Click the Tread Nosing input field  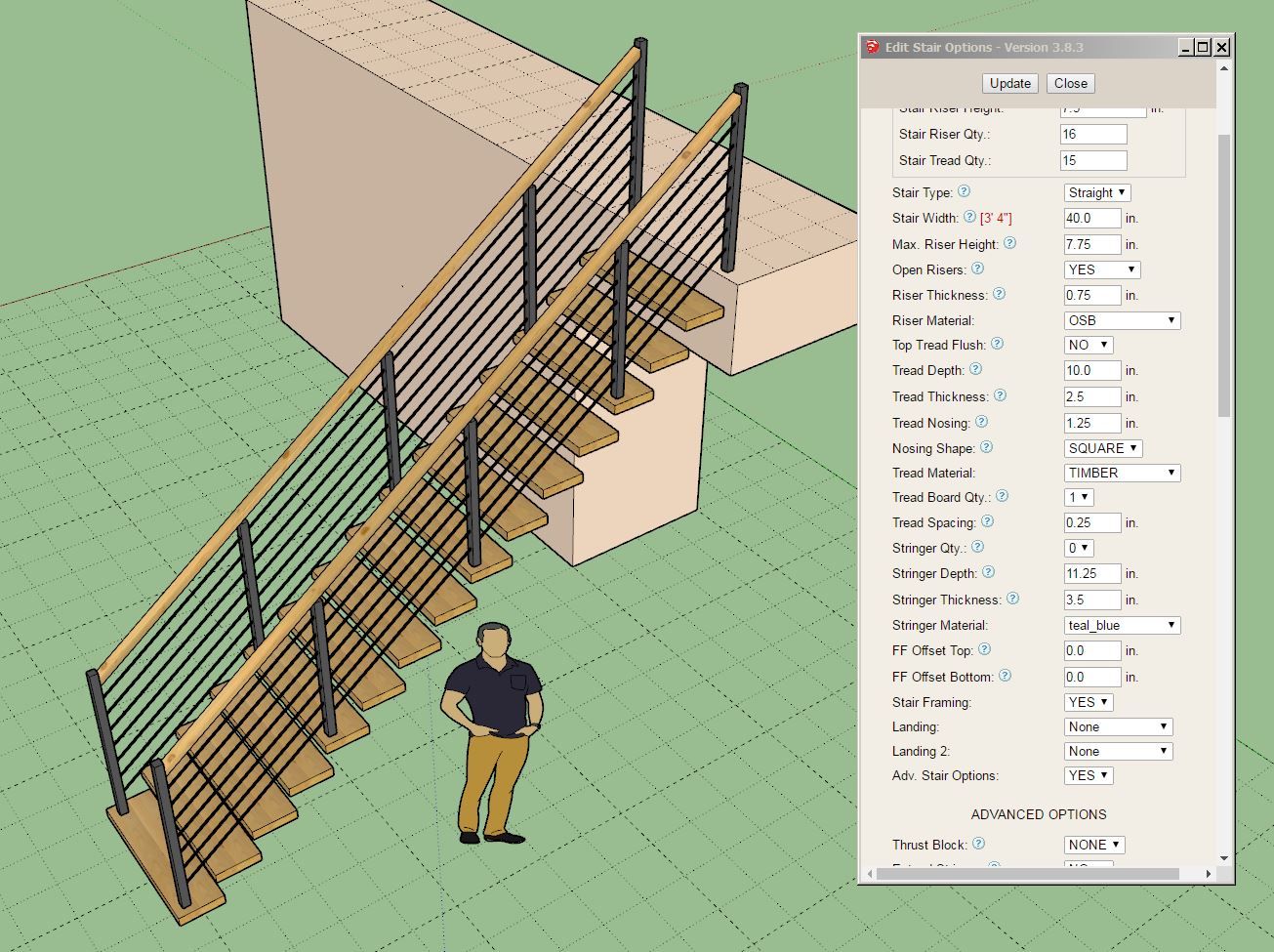[1092, 423]
